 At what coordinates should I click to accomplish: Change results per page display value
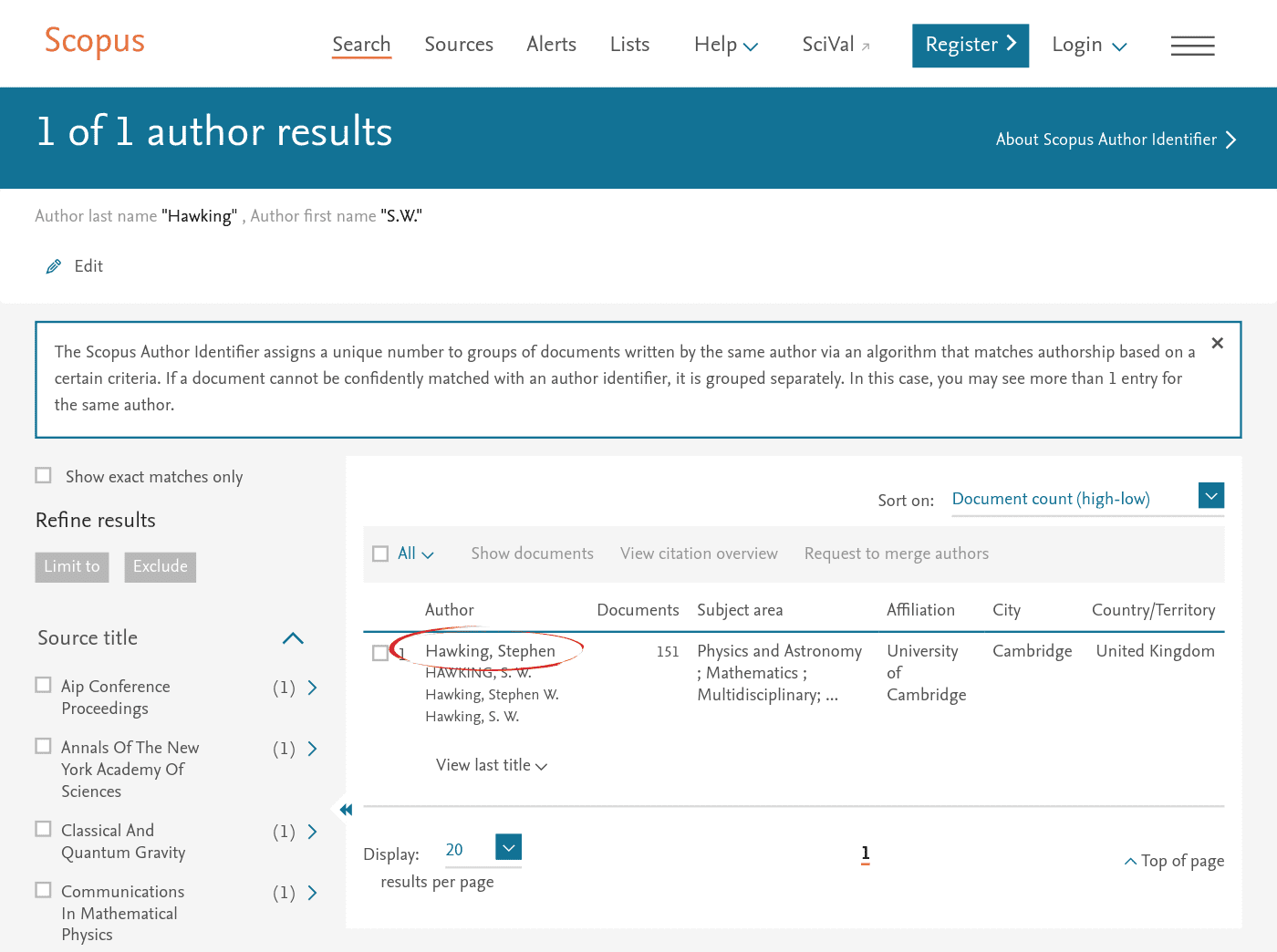coord(508,847)
